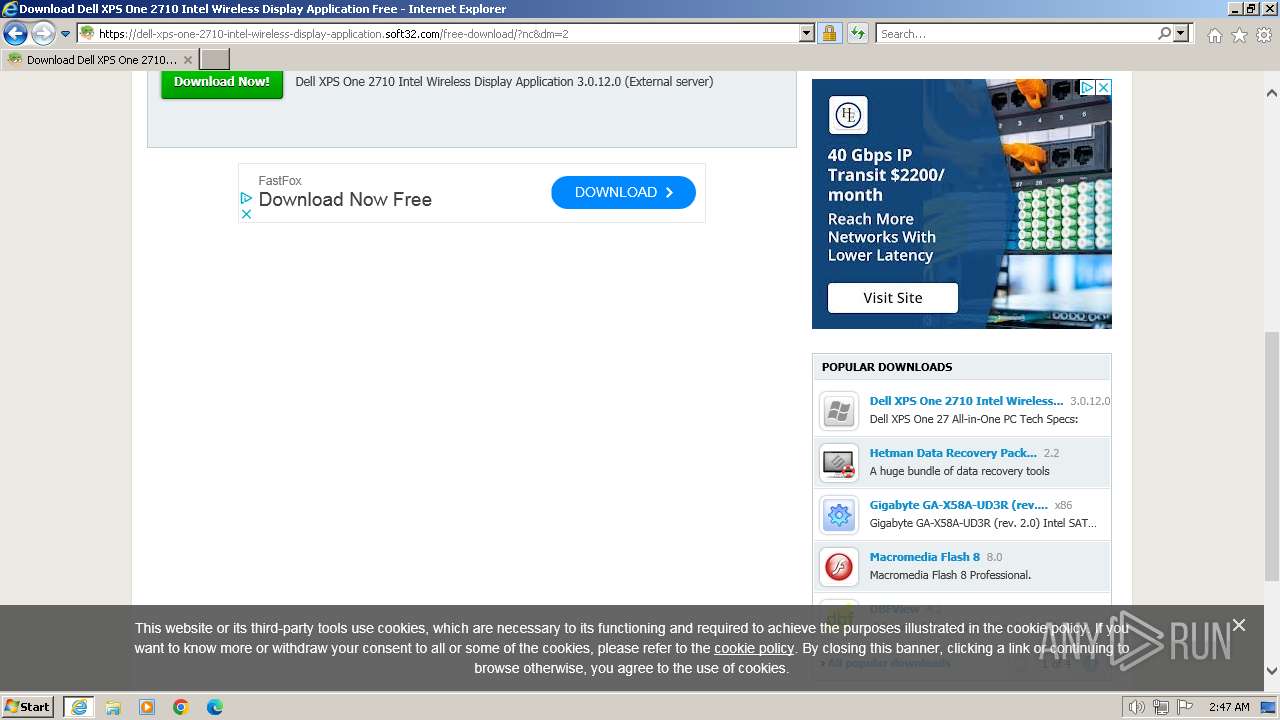Click the refresh page icon
Screen dimensions: 1280x720
(857, 33)
